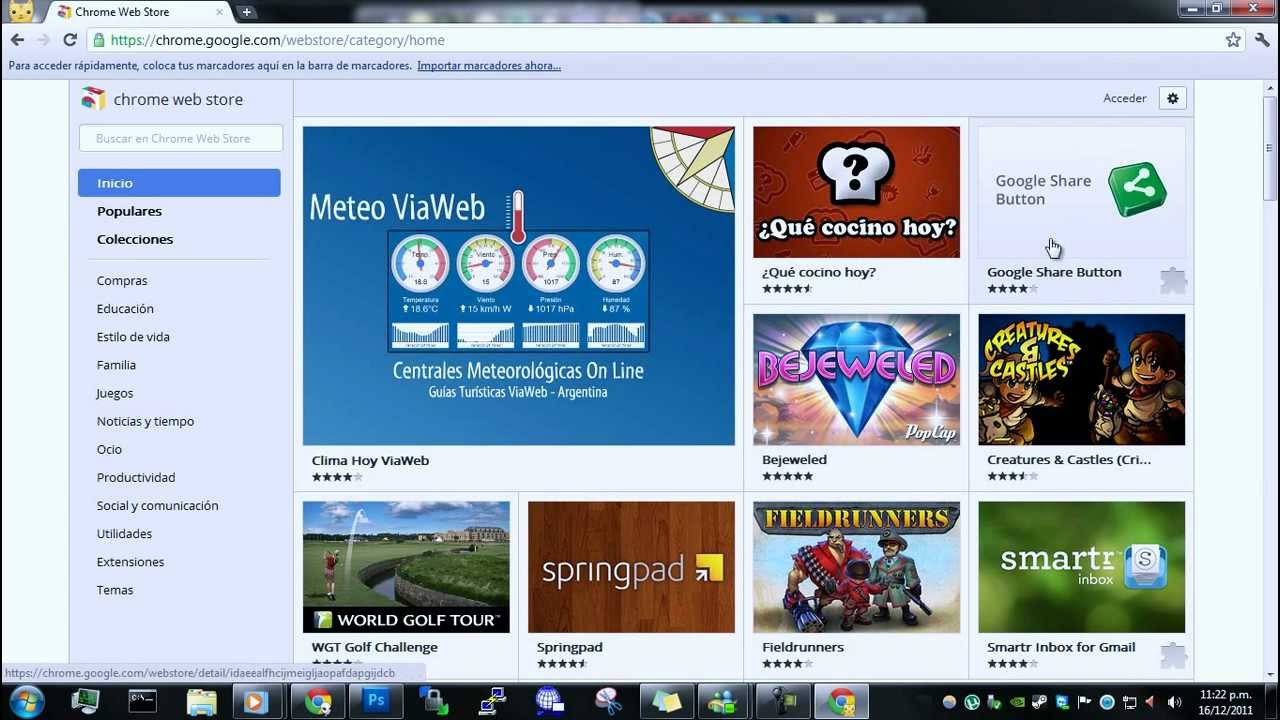The width and height of the screenshot is (1280, 720).
Task: Open the Chrome wrench menu
Action: (1262, 40)
